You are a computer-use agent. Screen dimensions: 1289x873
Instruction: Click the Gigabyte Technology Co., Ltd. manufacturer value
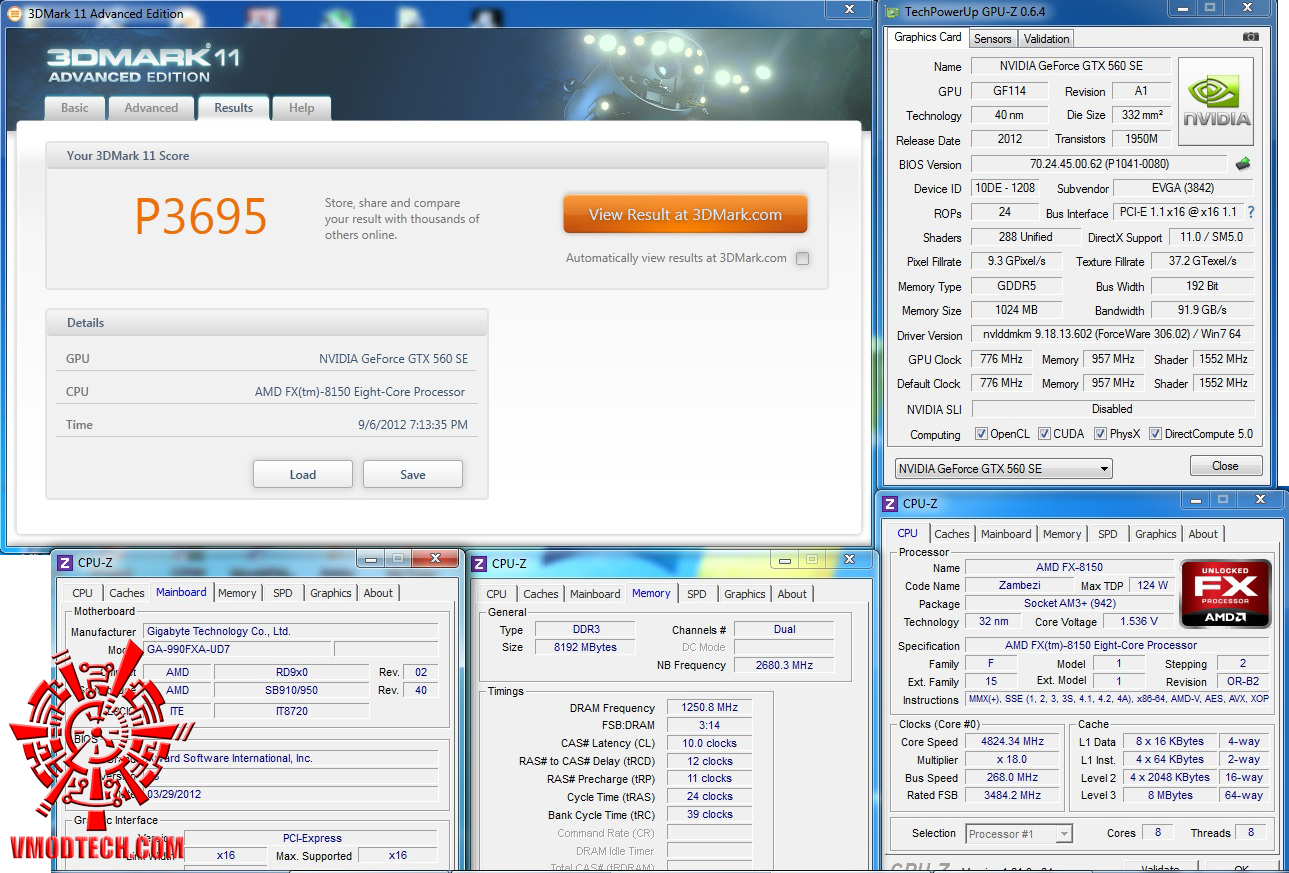coord(291,631)
